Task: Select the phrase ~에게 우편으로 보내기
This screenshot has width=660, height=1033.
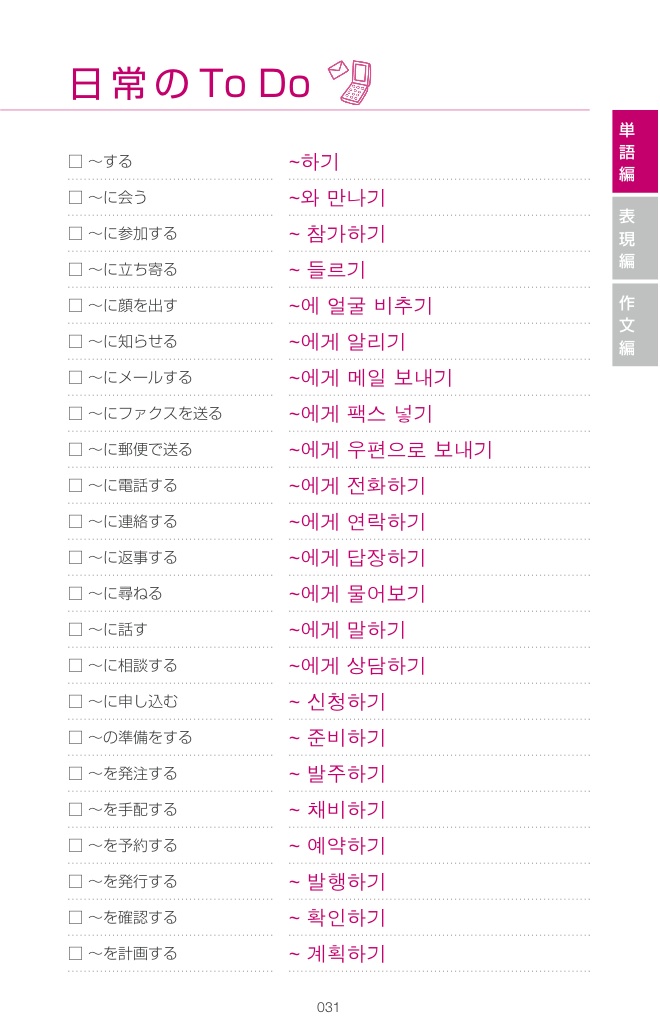Action: pyautogui.click(x=390, y=449)
